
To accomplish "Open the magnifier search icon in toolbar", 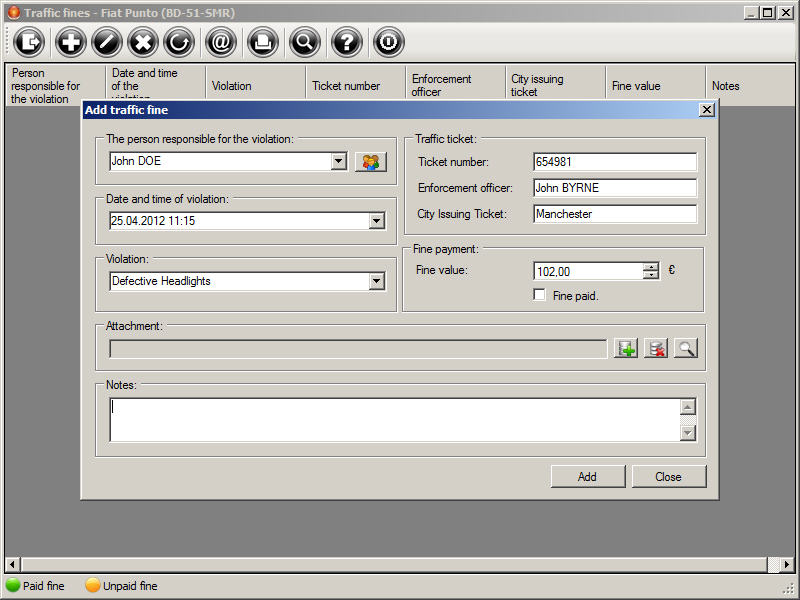I will [x=305, y=42].
